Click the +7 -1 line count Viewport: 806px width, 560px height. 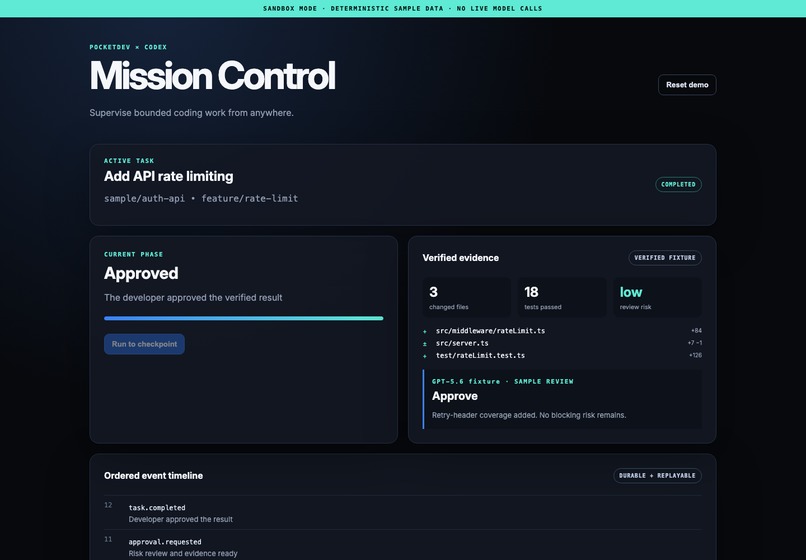[x=694, y=343]
